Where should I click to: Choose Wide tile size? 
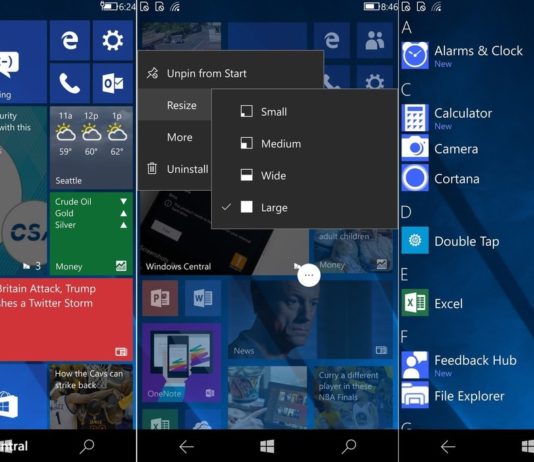[304, 176]
